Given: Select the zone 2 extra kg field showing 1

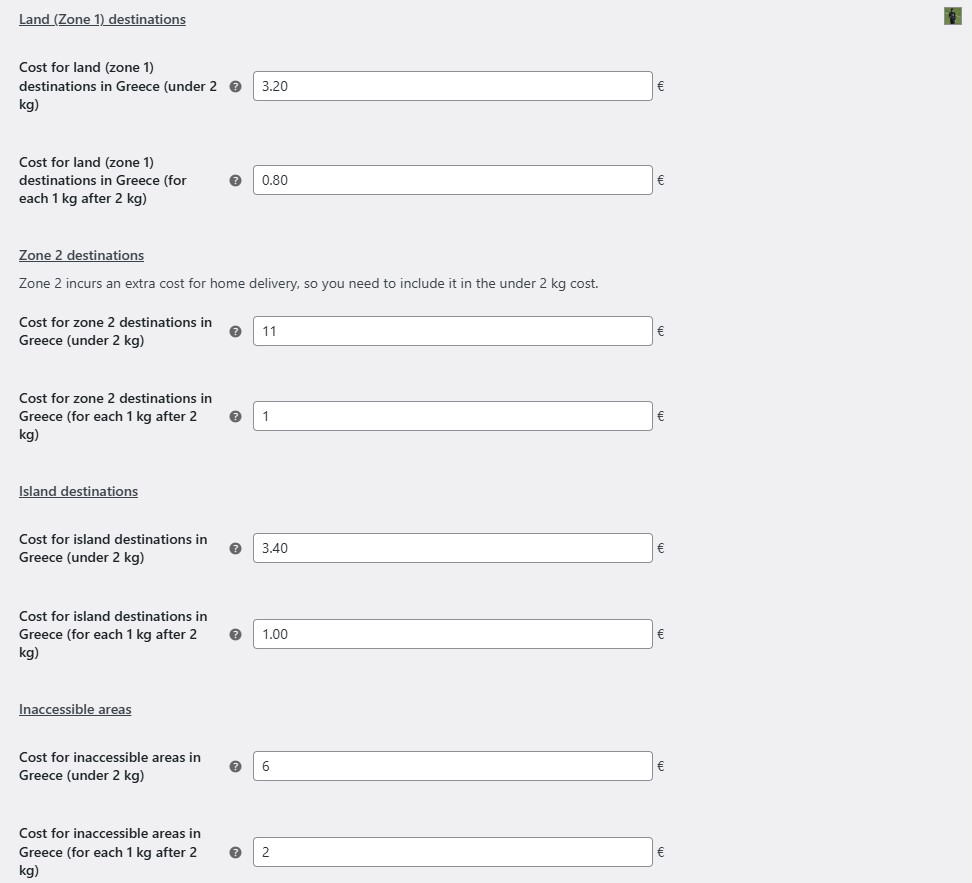Looking at the screenshot, I should 453,416.
